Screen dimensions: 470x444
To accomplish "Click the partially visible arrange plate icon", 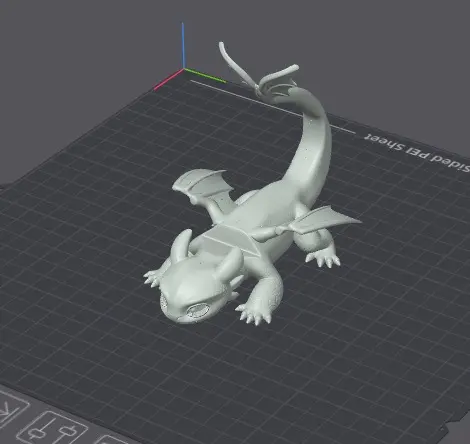I will coord(12,410).
